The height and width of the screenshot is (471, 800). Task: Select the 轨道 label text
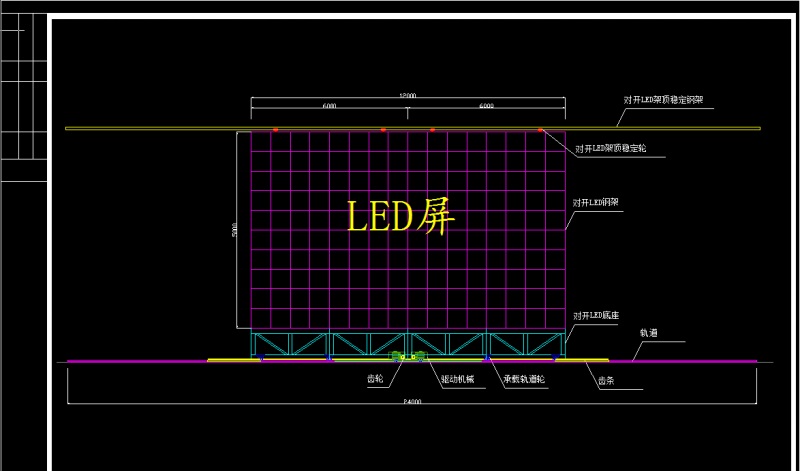[649, 332]
